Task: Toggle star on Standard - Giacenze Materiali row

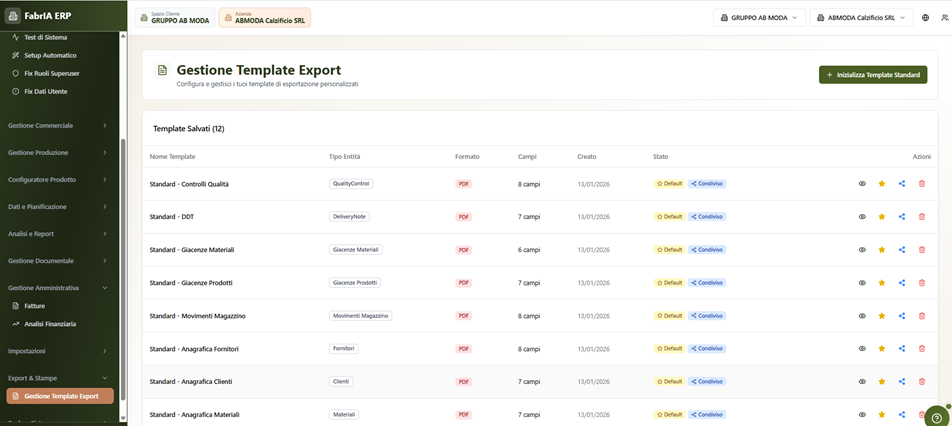Action: pos(882,249)
